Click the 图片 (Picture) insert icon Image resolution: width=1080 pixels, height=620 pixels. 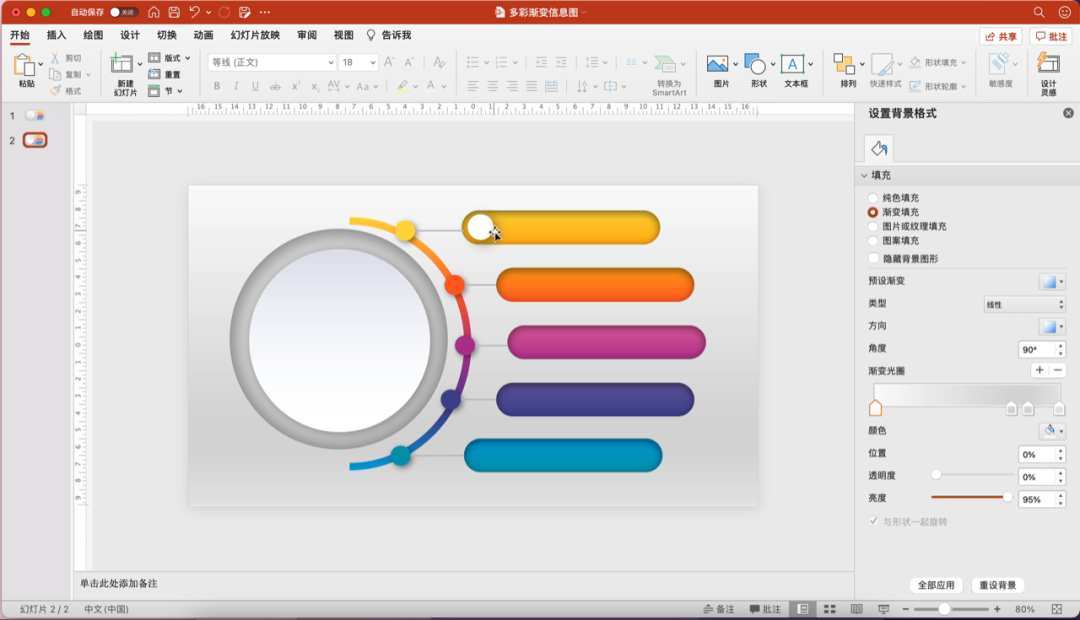click(717, 64)
